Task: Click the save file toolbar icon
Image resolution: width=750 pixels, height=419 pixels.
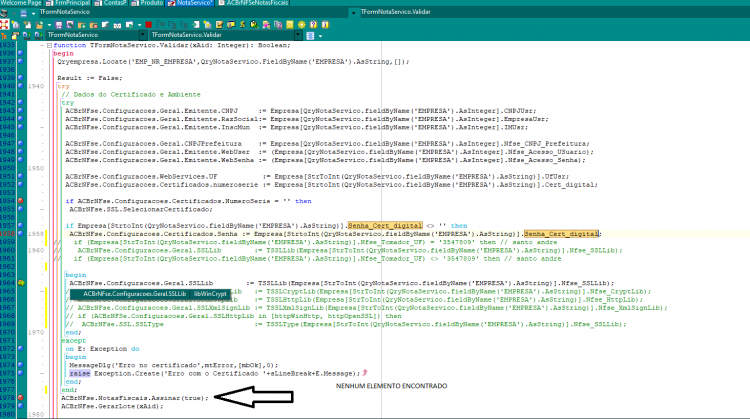Action: 59,25
